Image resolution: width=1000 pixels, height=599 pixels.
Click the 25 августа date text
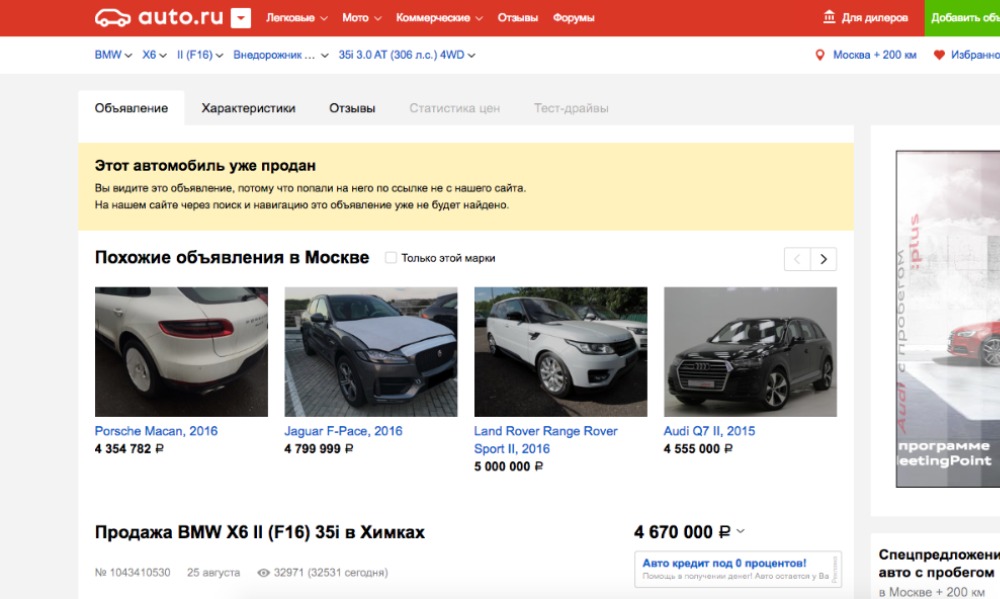pyautogui.click(x=213, y=572)
